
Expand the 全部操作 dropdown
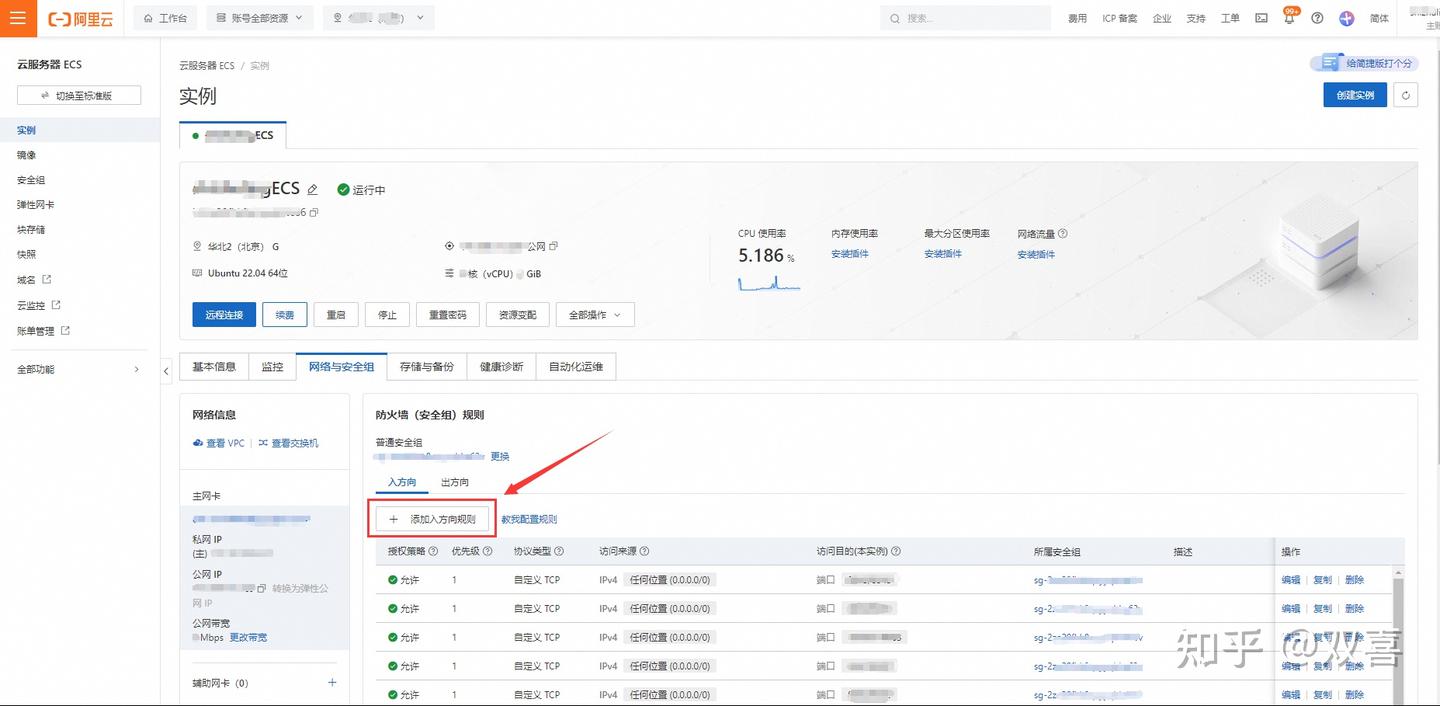[x=595, y=315]
